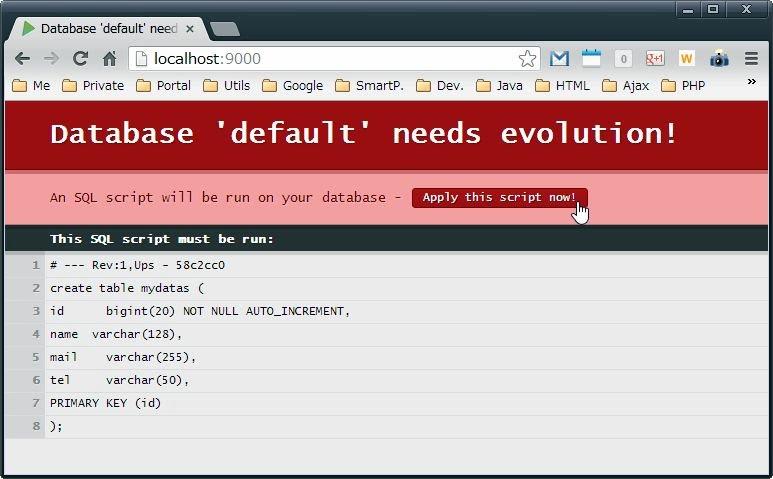This screenshot has height=479, width=773.
Task: Open the PHP bookmarks folder
Action: (683, 86)
